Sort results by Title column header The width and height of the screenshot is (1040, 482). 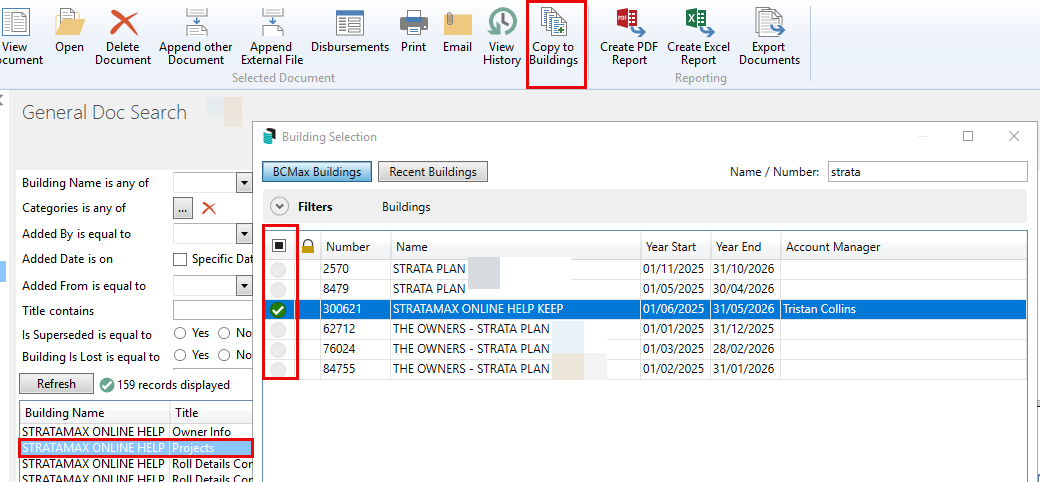click(212, 413)
